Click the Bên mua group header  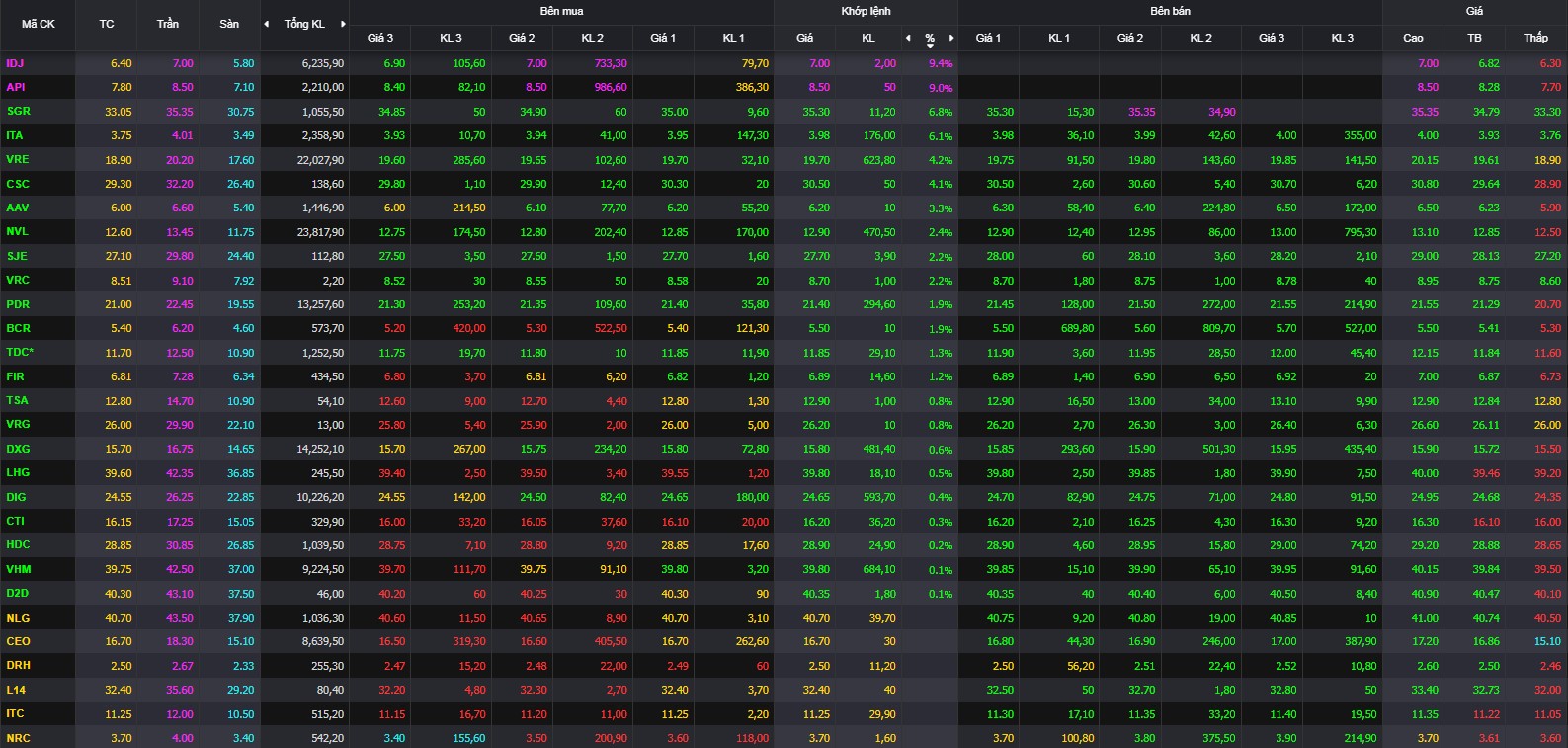tap(561, 11)
